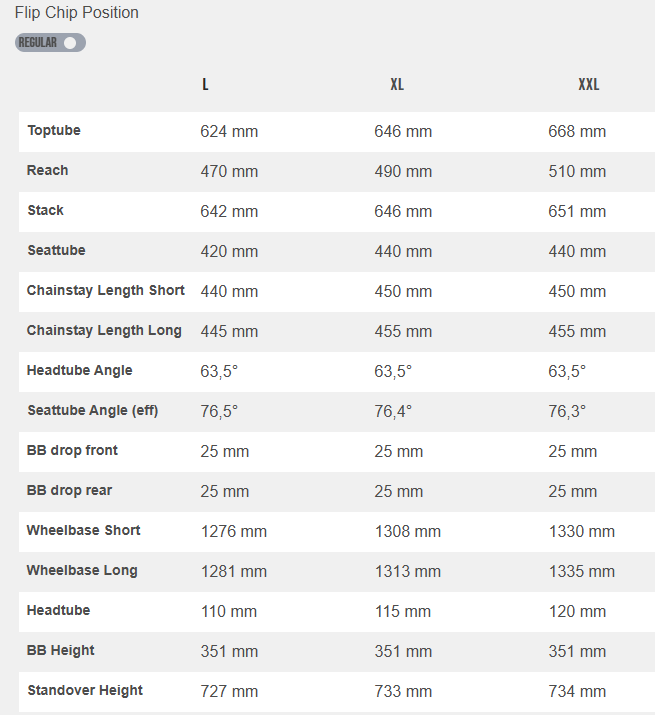655x715 pixels.
Task: Select the XL size column header
Action: coord(397,85)
